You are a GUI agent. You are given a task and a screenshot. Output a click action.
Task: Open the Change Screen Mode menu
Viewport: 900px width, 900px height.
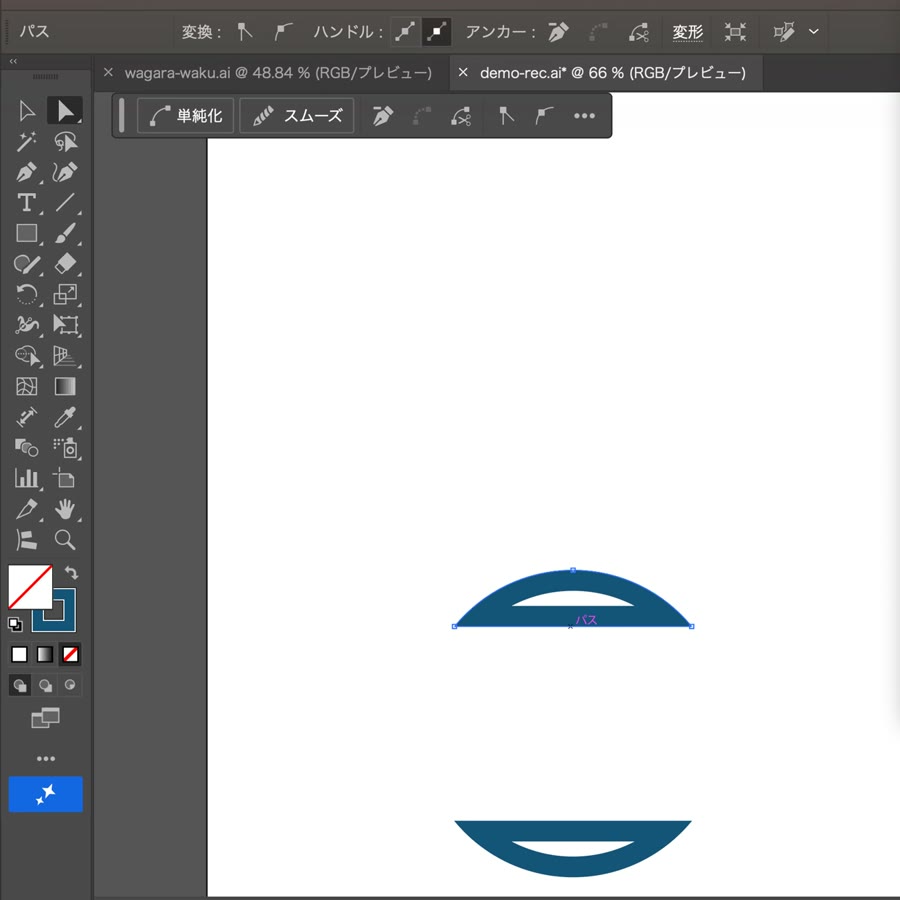pos(45,717)
